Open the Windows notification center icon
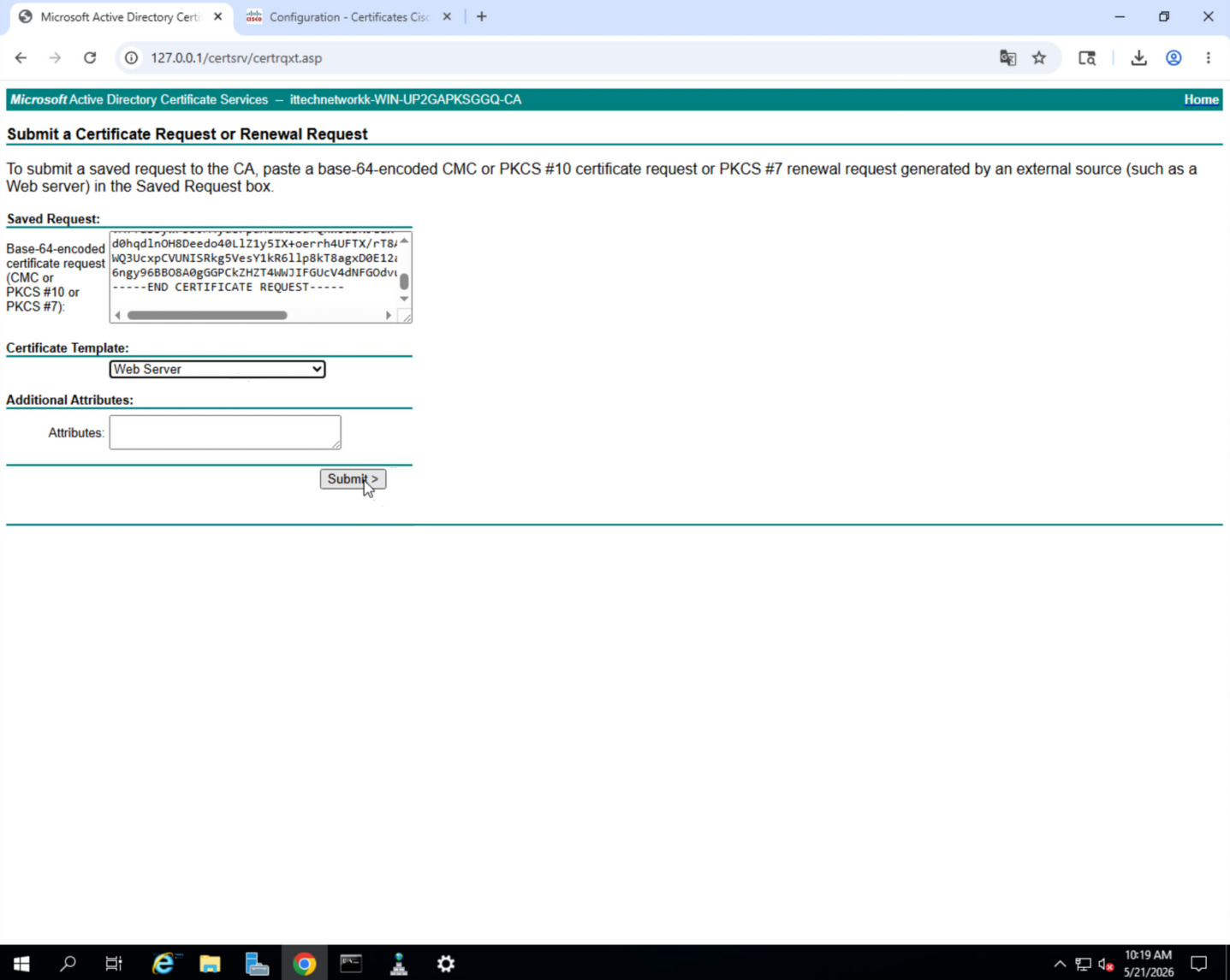 pos(1199,964)
